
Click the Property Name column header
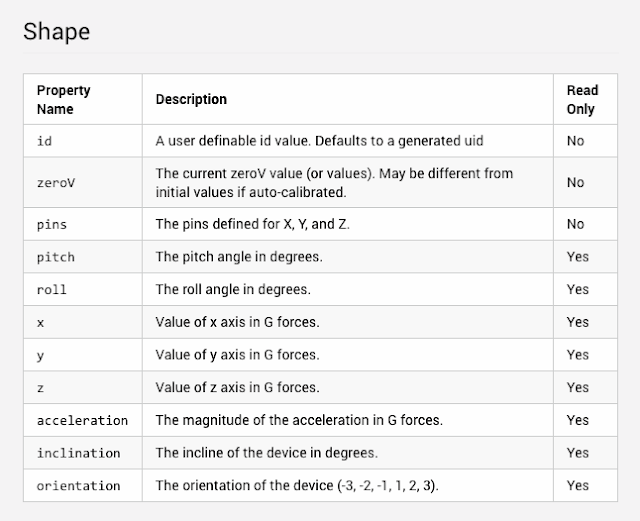click(x=63, y=99)
